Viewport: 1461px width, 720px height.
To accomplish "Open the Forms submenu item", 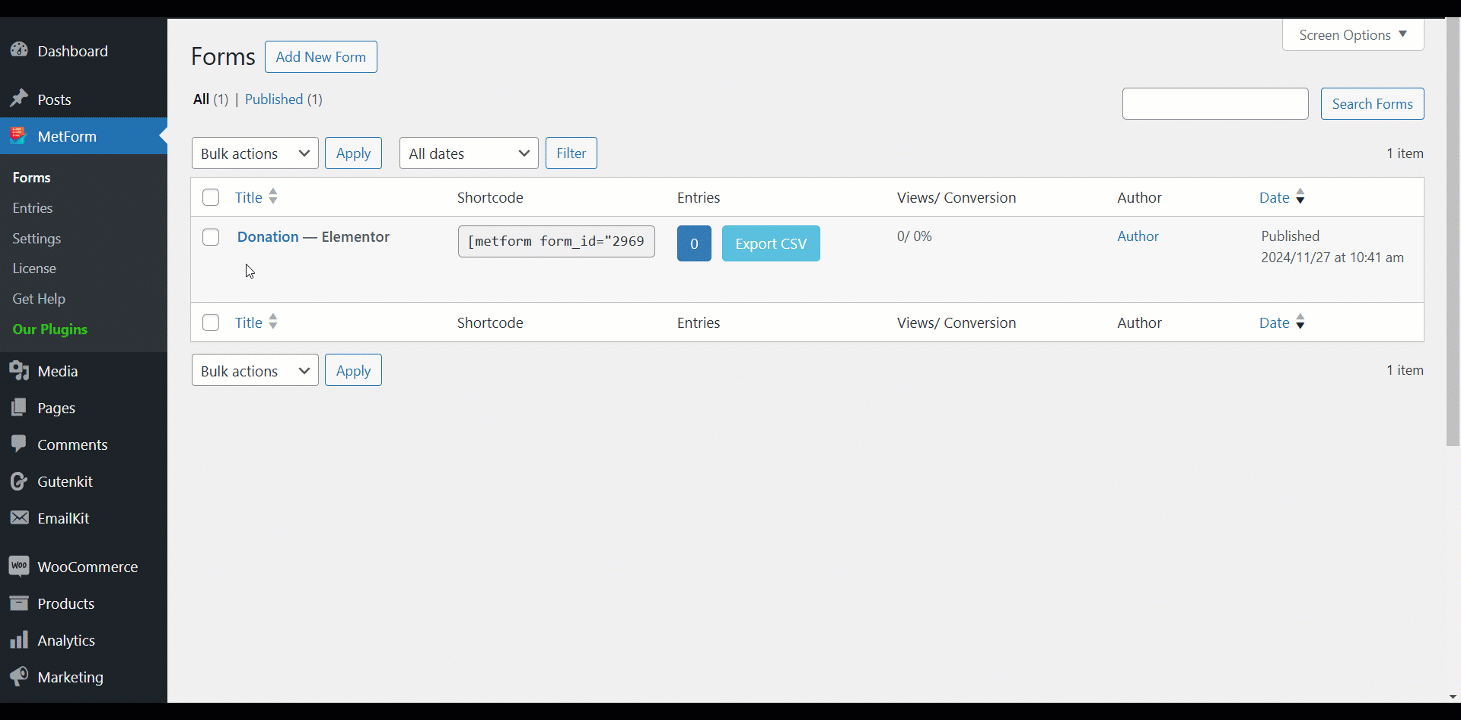I will pos(31,177).
